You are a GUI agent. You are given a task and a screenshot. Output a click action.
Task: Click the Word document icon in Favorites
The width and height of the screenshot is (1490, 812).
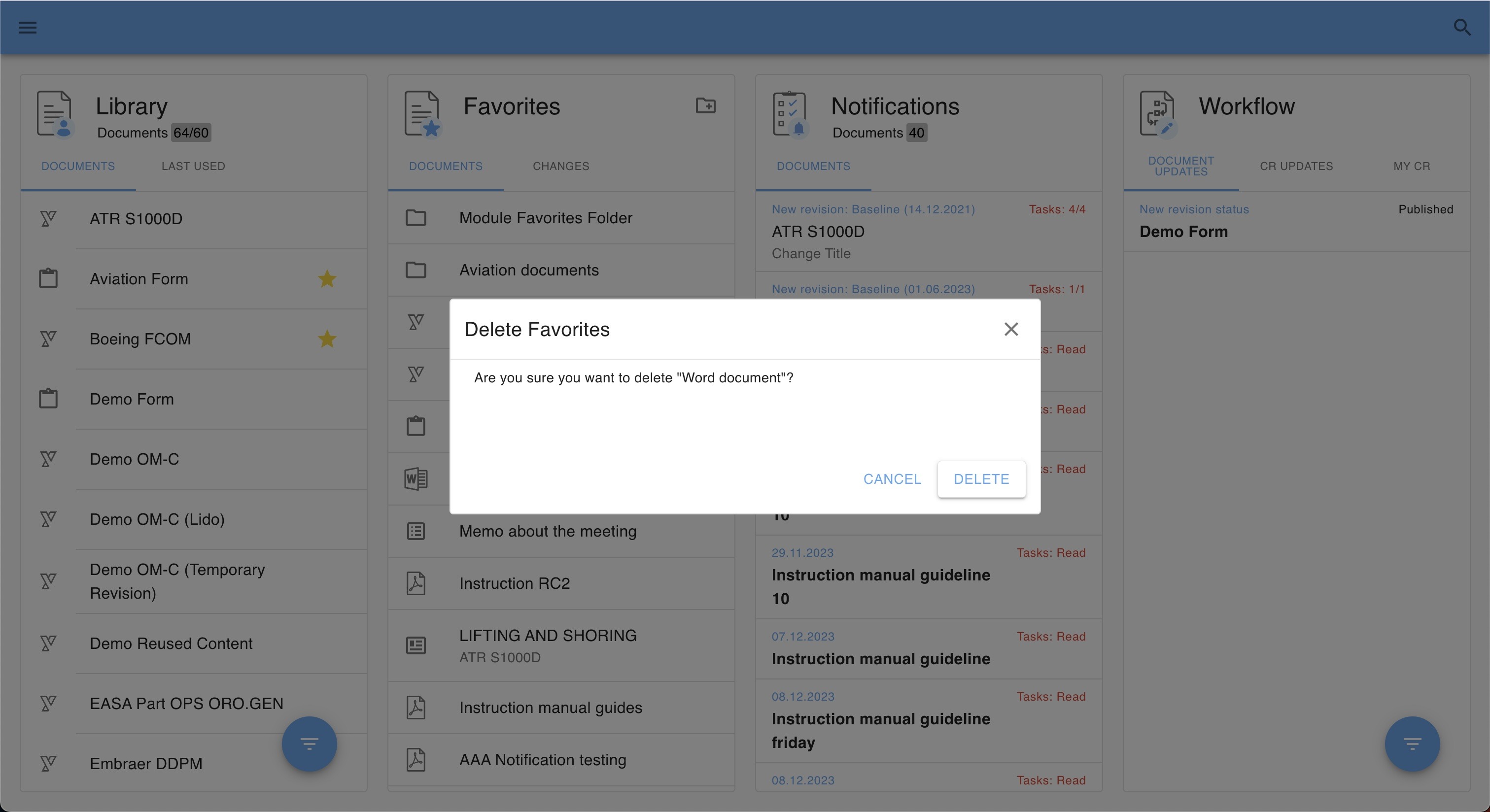(x=416, y=479)
